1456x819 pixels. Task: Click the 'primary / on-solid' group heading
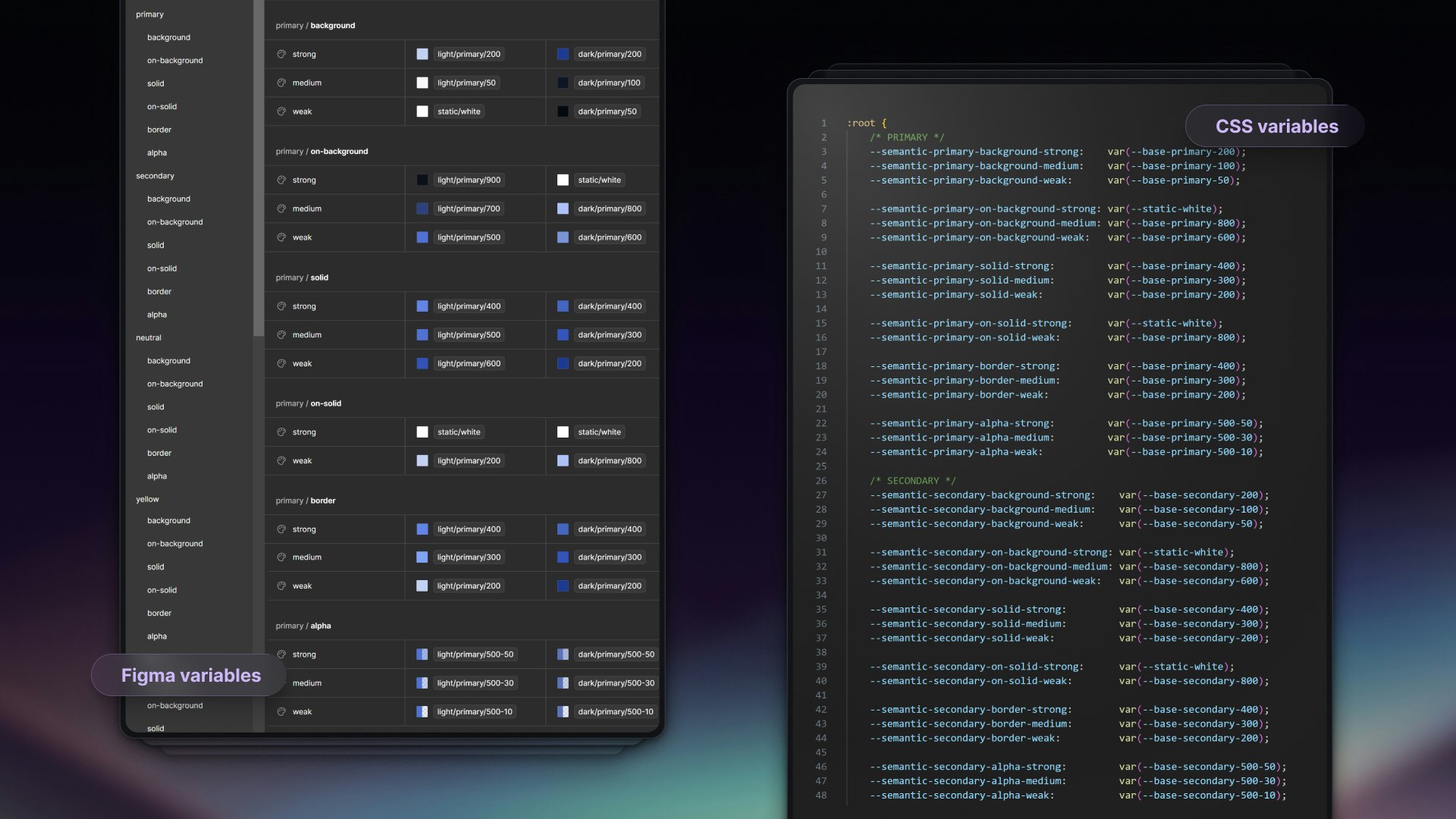(x=308, y=403)
